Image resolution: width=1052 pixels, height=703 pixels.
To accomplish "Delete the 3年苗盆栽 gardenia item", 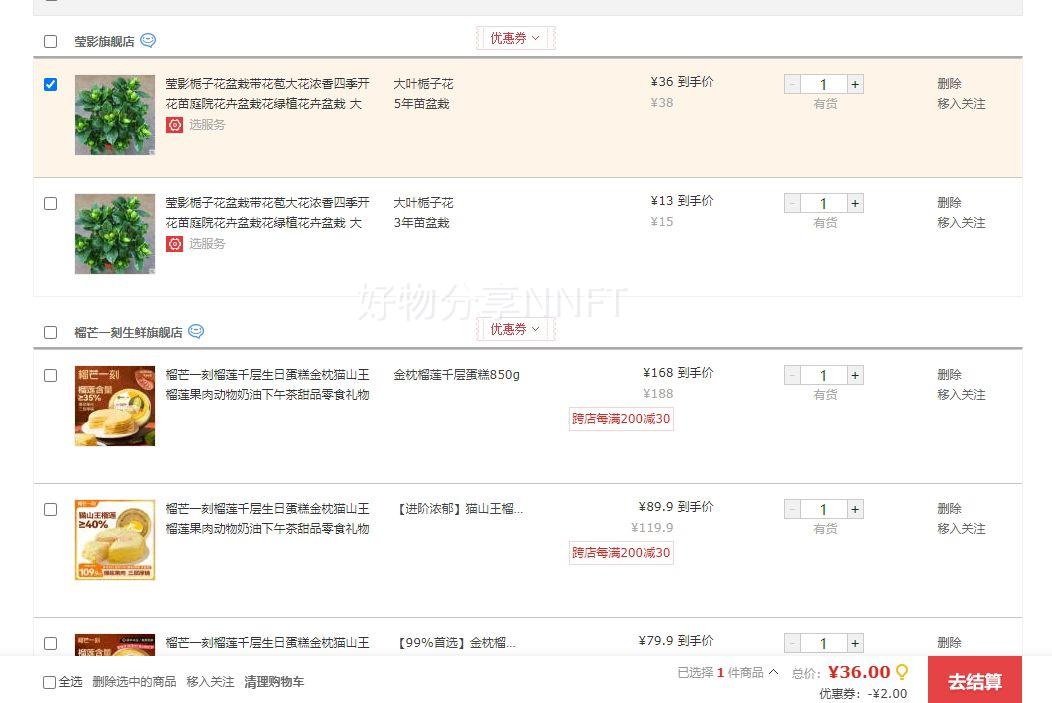I will pos(949,203).
